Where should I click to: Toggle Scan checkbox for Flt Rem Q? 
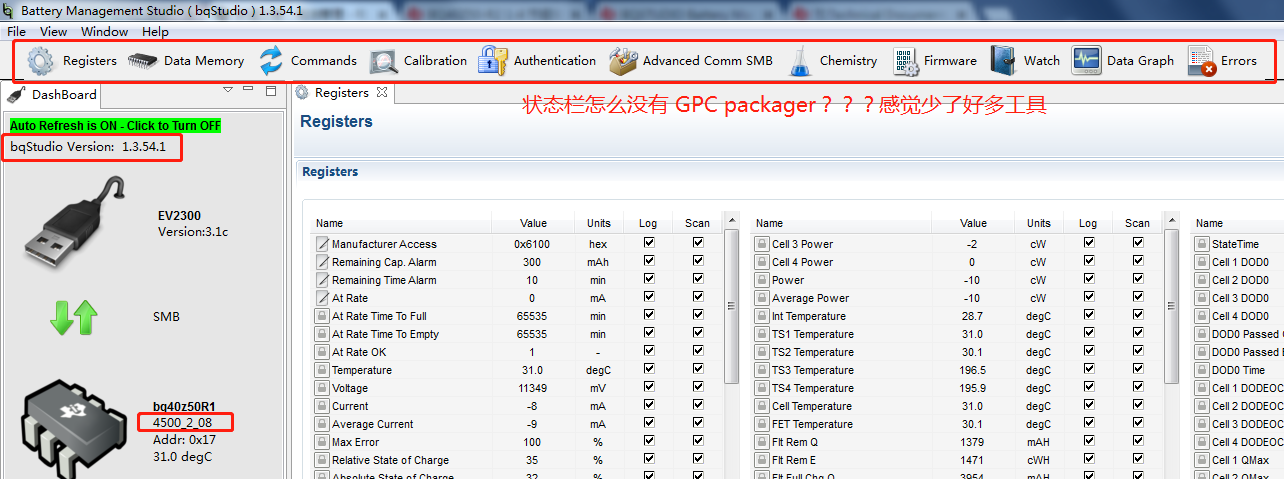(1138, 441)
